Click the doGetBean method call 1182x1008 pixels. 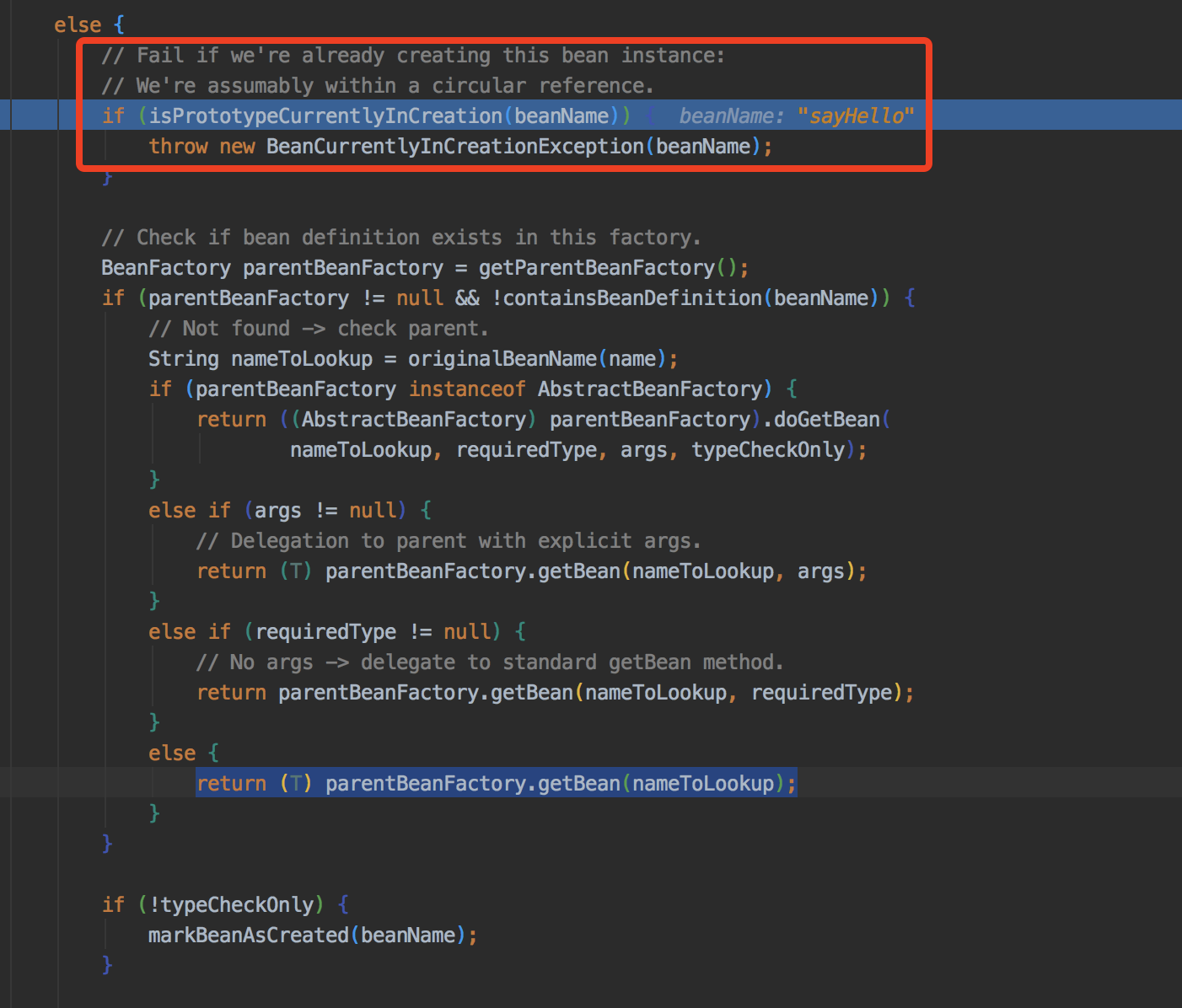(x=827, y=419)
